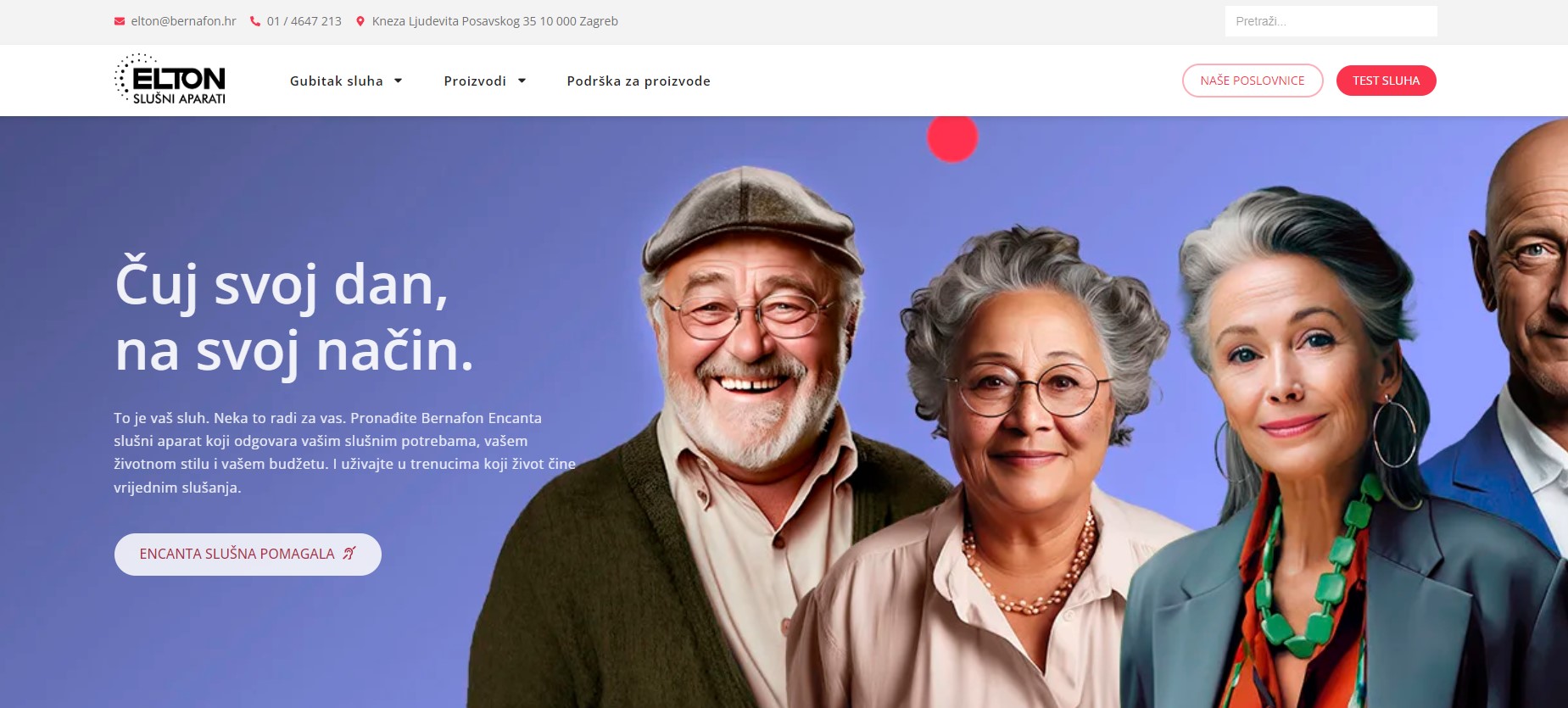This screenshot has width=1568, height=708.
Task: Click the location pin icon
Action: point(360,21)
